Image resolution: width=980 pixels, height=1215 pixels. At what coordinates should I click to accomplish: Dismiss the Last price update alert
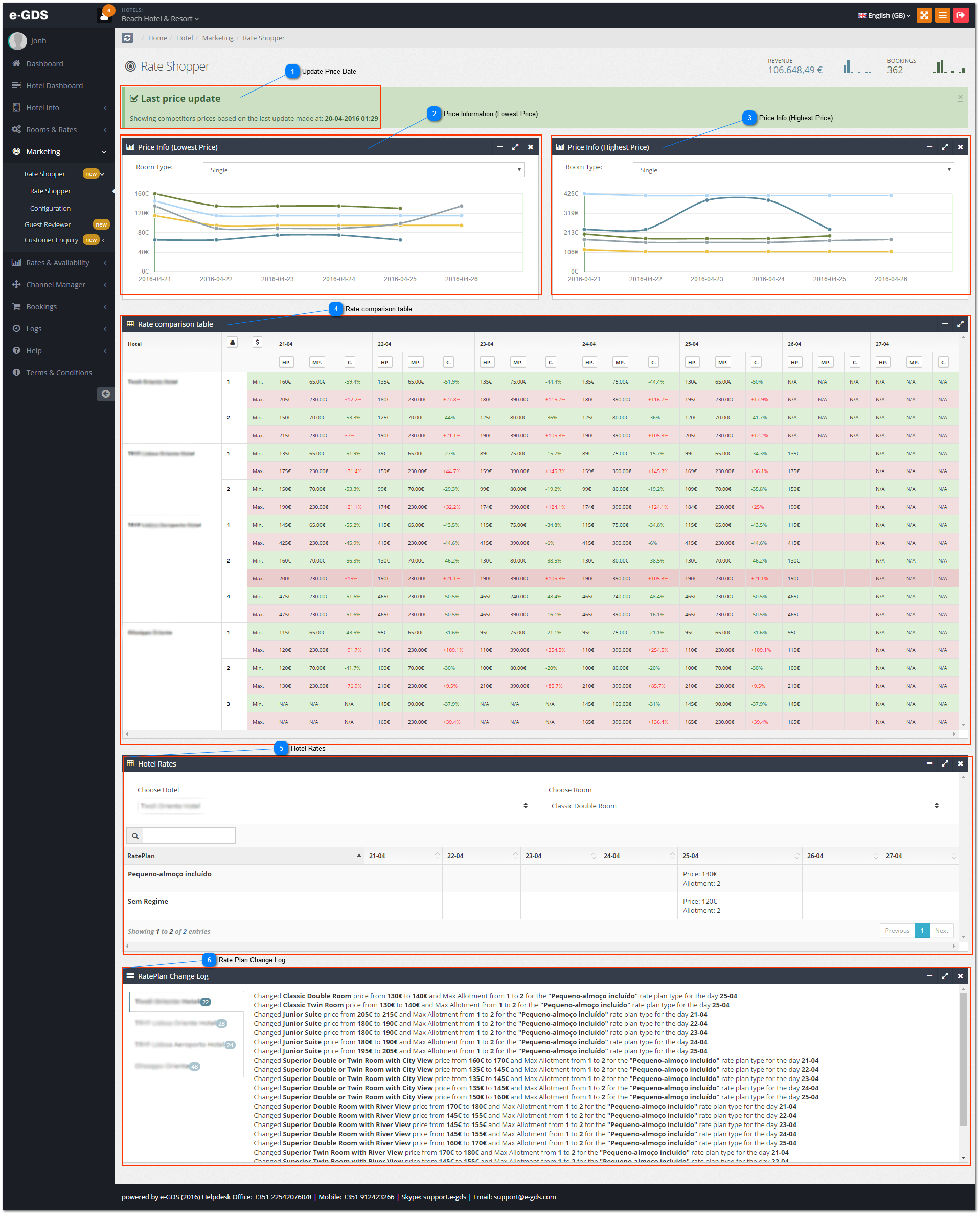[x=960, y=97]
